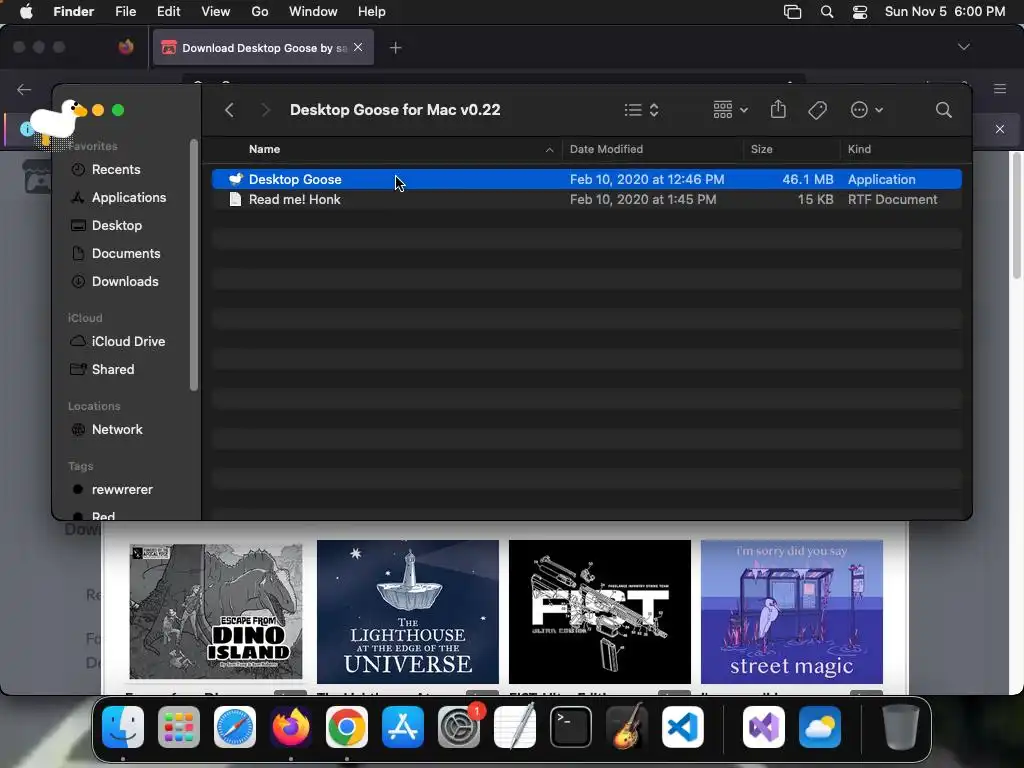The height and width of the screenshot is (768, 1024).
Task: Click the yellow minimize button of Finder window
Action: point(98,110)
